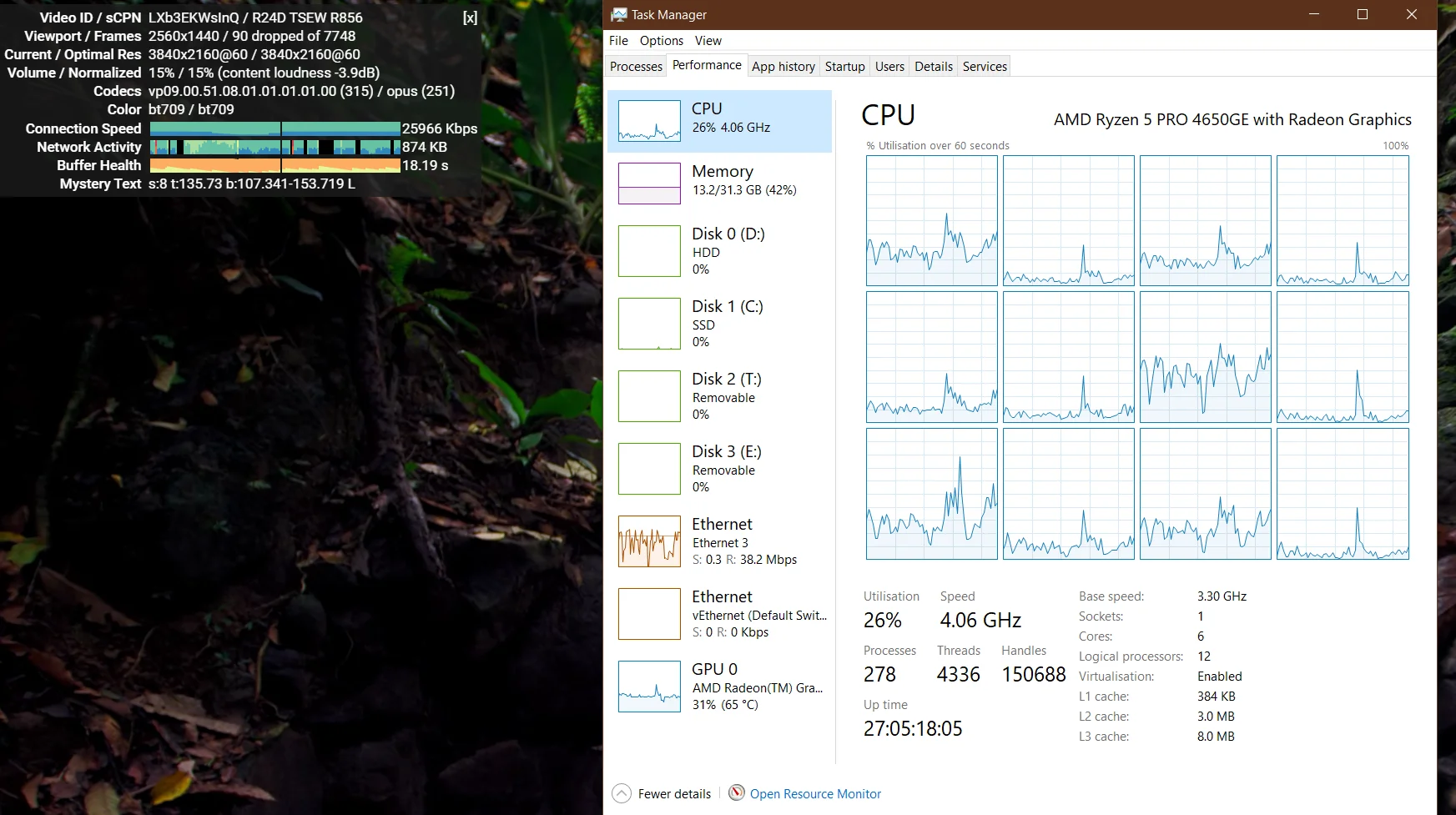Select Disk 2 (T:) removable entry
Viewport: 1456px width, 815px height.
pyautogui.click(x=720, y=395)
